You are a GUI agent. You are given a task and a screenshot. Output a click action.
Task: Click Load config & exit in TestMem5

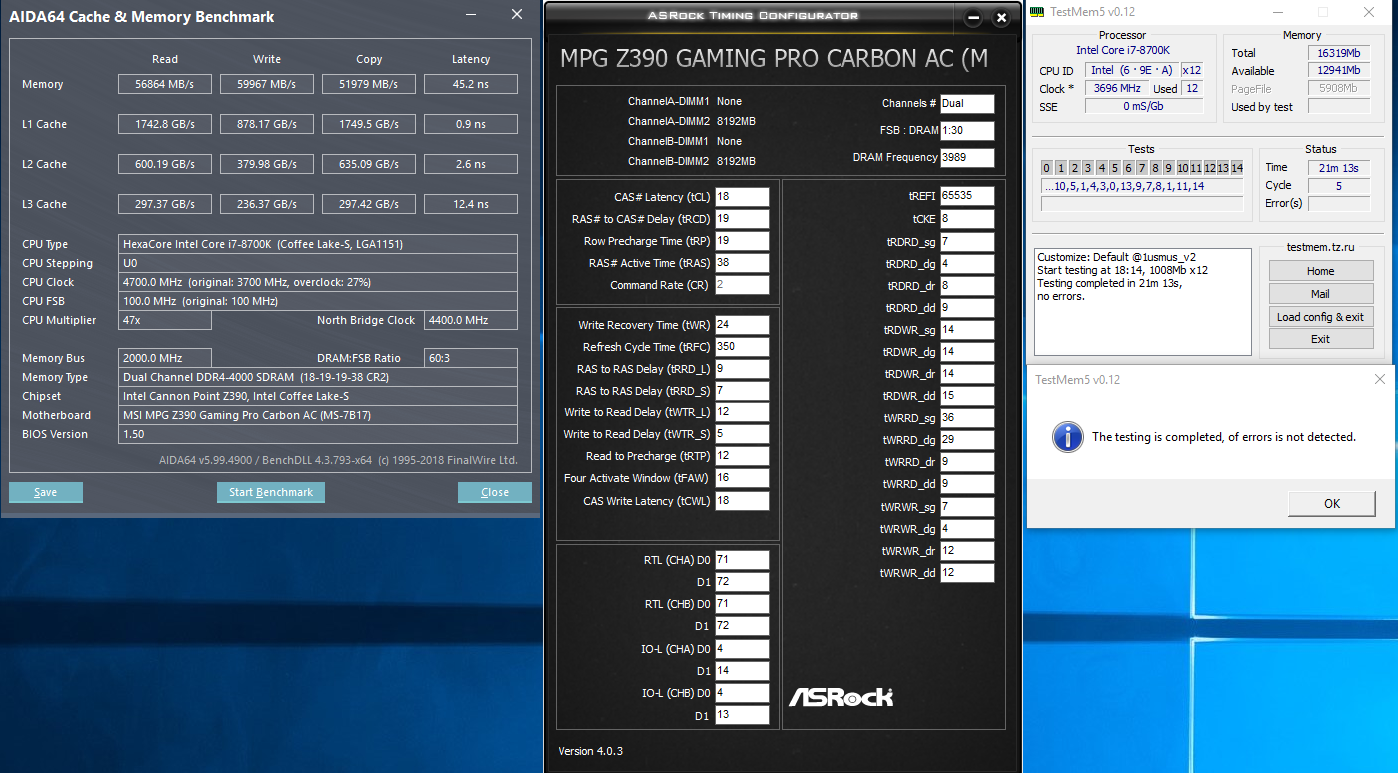[x=1320, y=317]
